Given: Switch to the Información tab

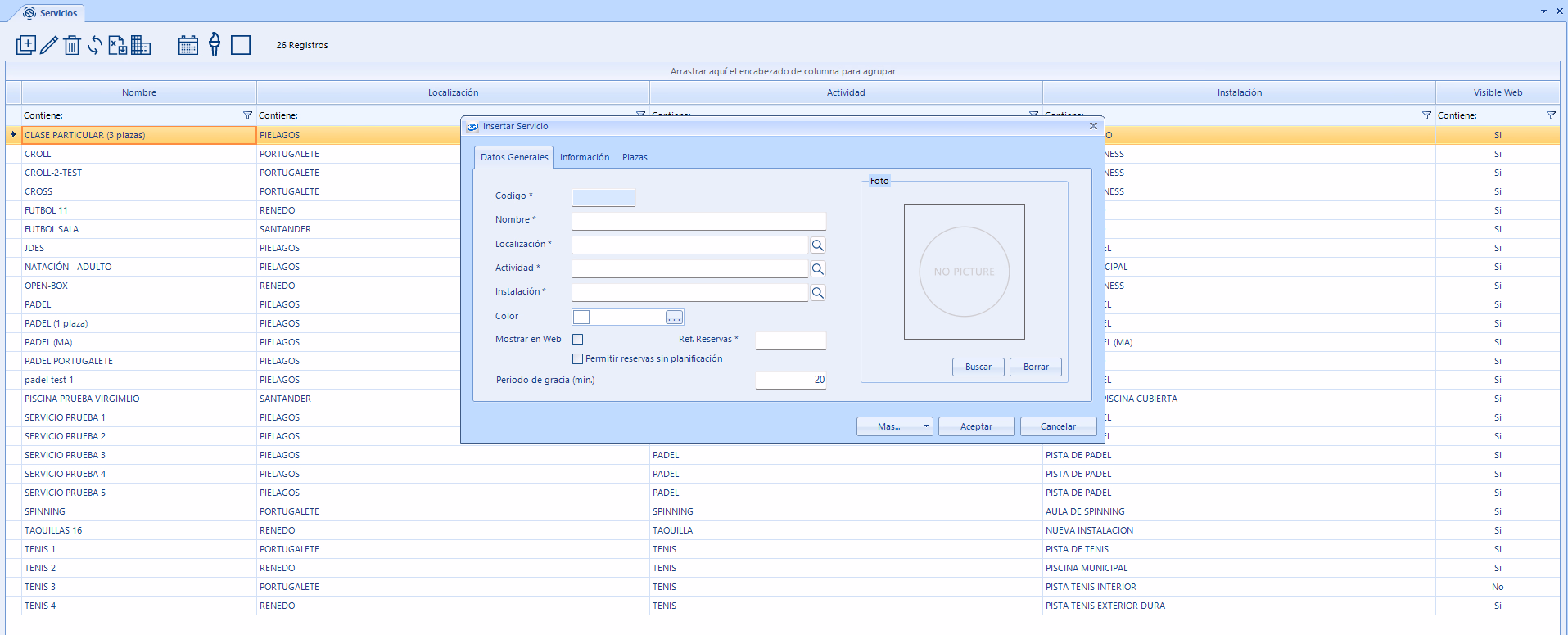Looking at the screenshot, I should [584, 157].
